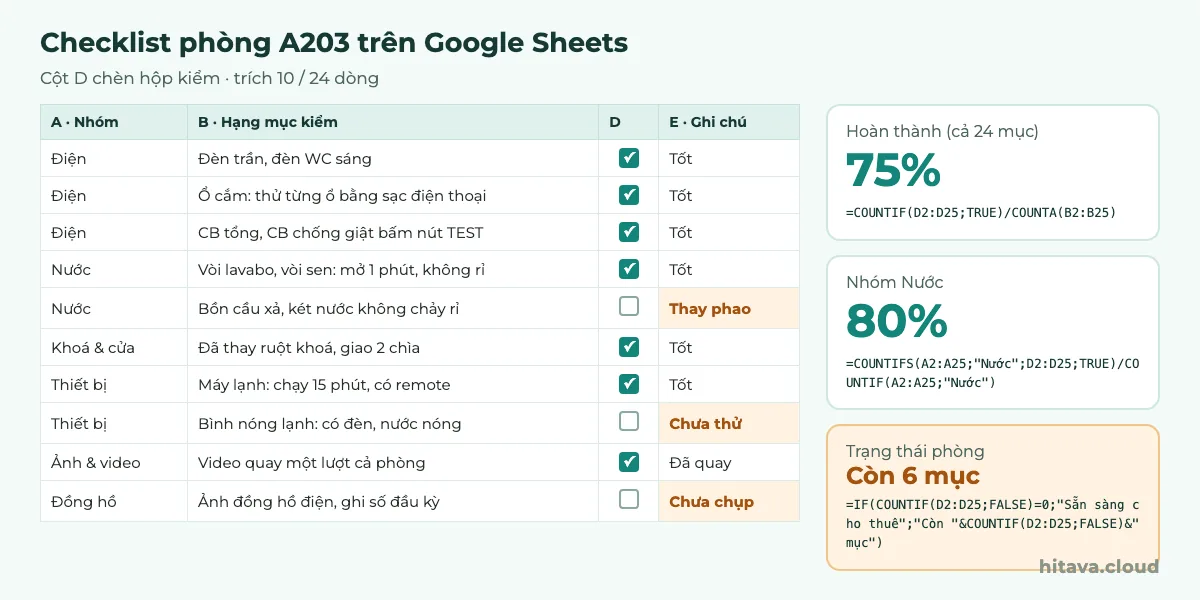Click the title Checklist phòng A203 trên Google Sheets
This screenshot has width=1200, height=600.
(334, 43)
